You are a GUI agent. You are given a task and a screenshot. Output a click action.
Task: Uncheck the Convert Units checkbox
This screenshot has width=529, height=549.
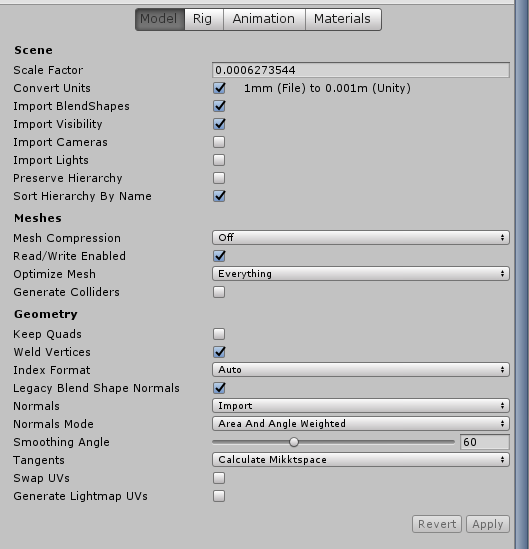pyautogui.click(x=219, y=88)
